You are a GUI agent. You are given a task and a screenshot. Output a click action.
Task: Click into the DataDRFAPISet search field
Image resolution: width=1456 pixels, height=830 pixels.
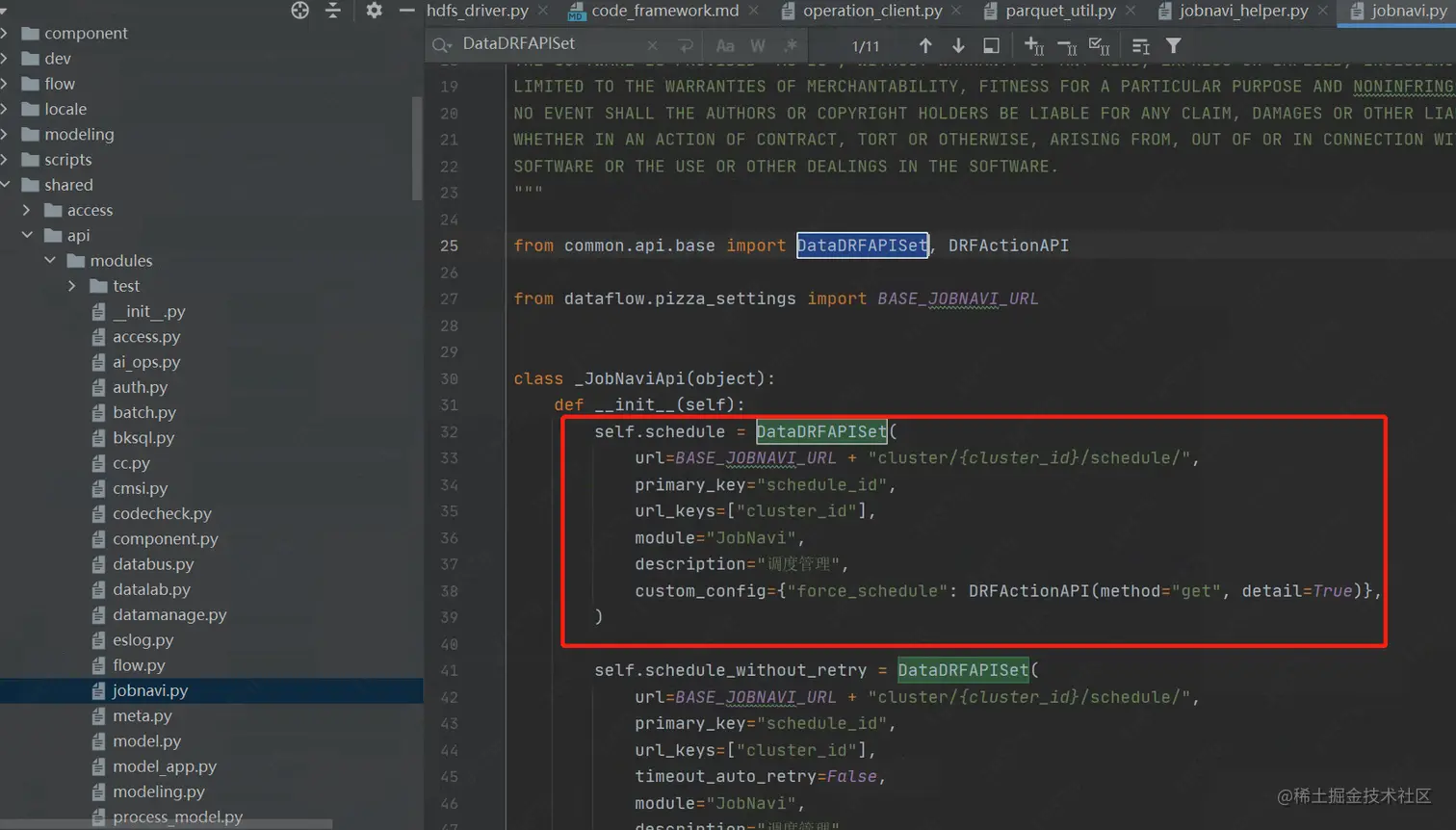[x=549, y=44]
